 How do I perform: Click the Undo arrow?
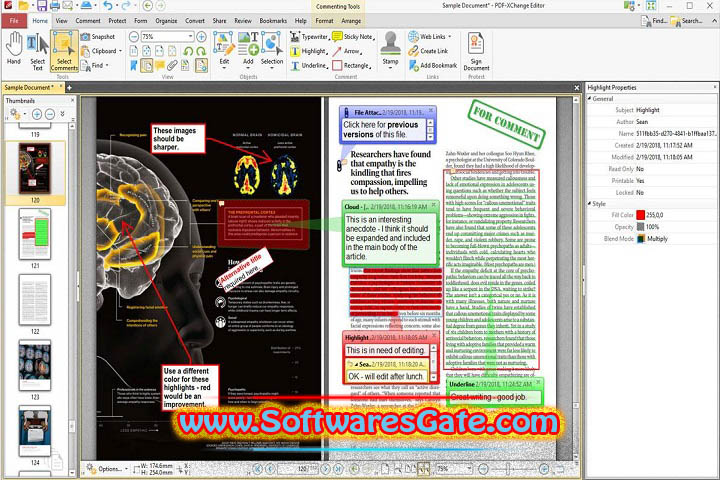107,6
